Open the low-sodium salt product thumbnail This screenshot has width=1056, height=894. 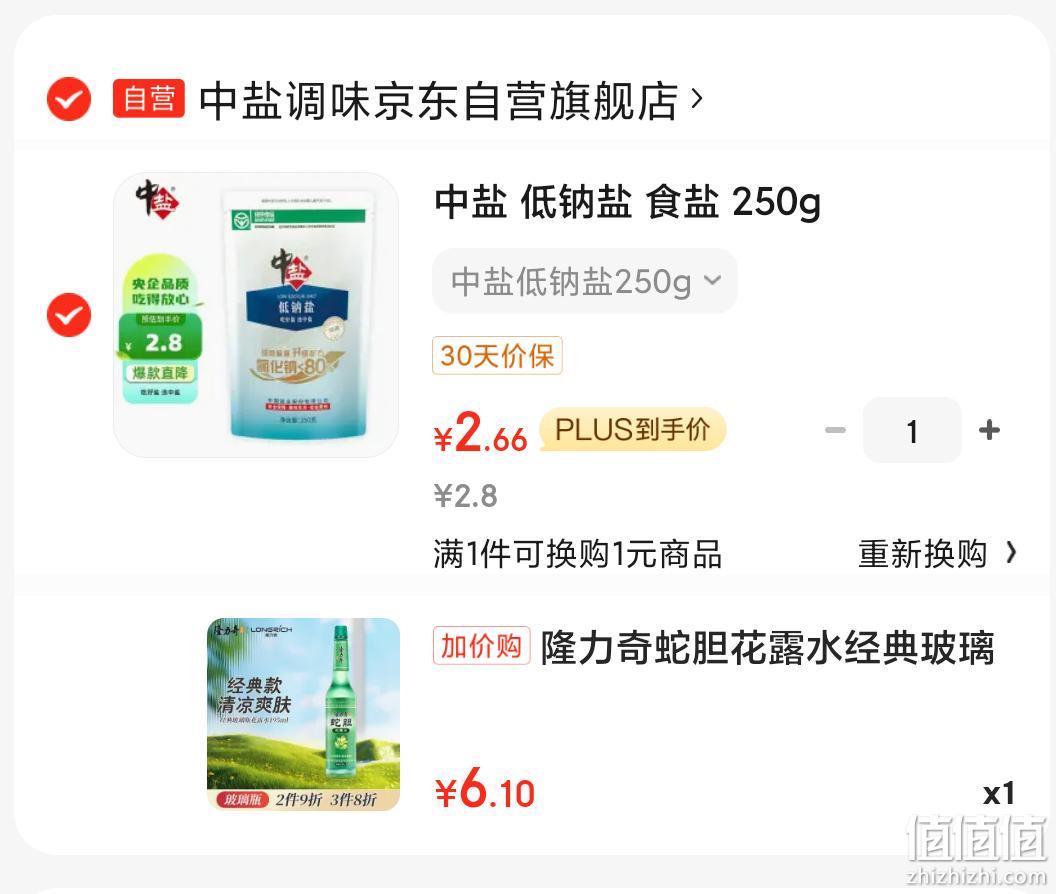pos(256,315)
